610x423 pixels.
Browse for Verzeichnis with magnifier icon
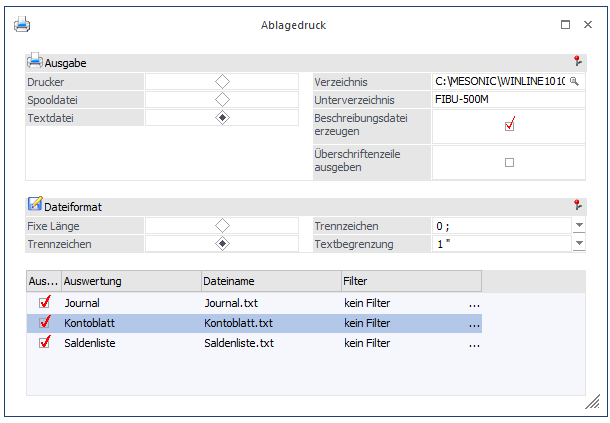(x=574, y=81)
